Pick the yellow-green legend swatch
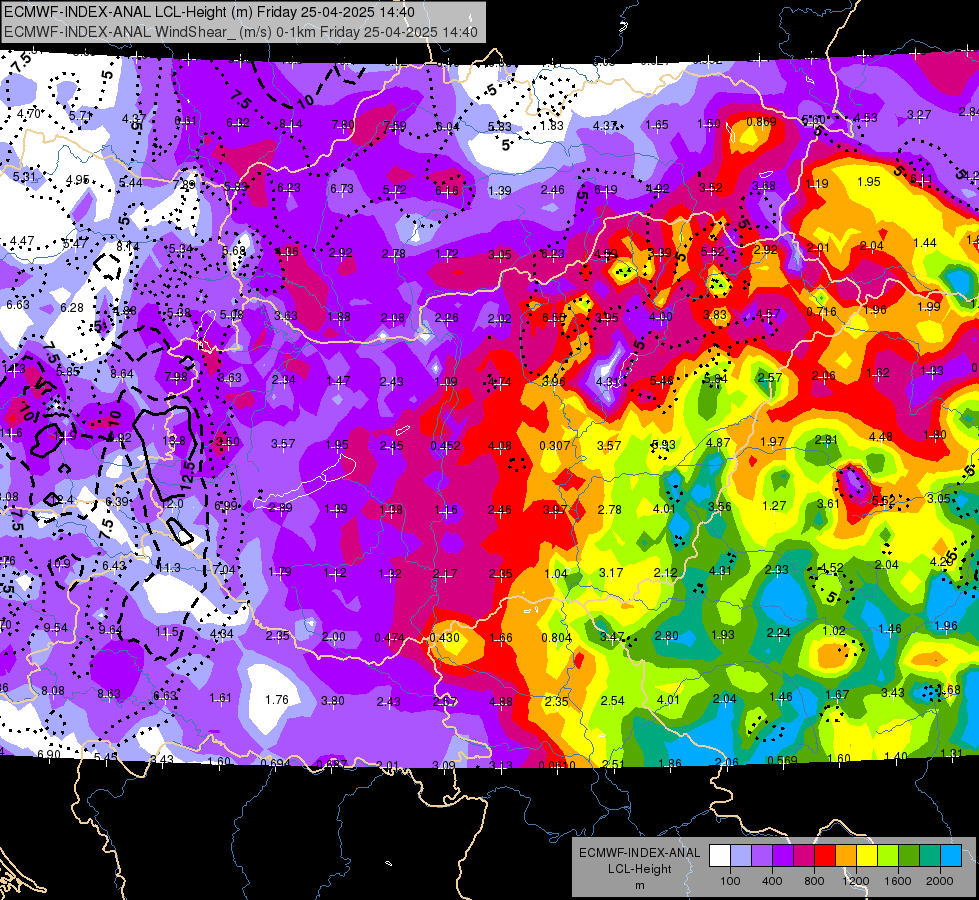 coord(888,855)
